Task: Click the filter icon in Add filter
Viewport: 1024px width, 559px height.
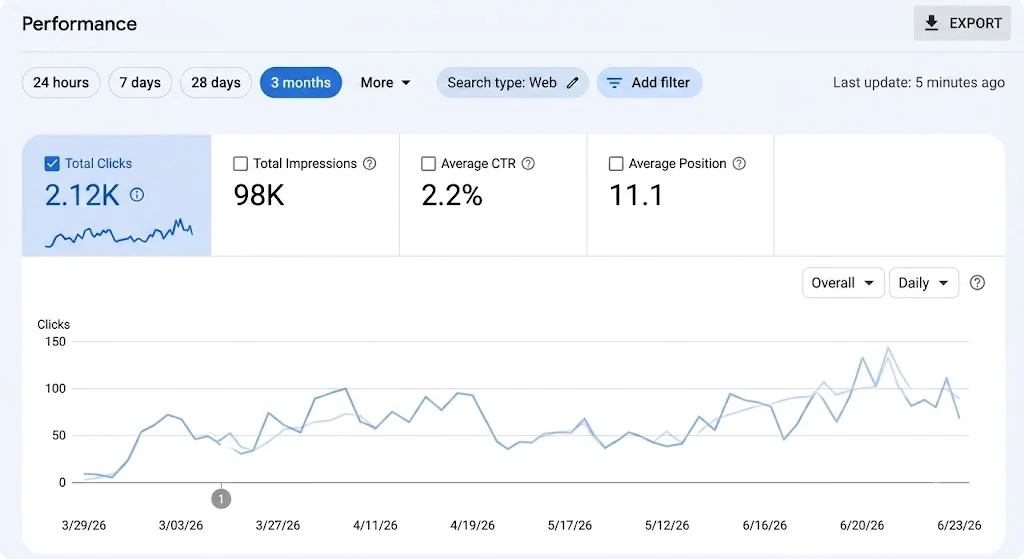Action: (x=614, y=83)
